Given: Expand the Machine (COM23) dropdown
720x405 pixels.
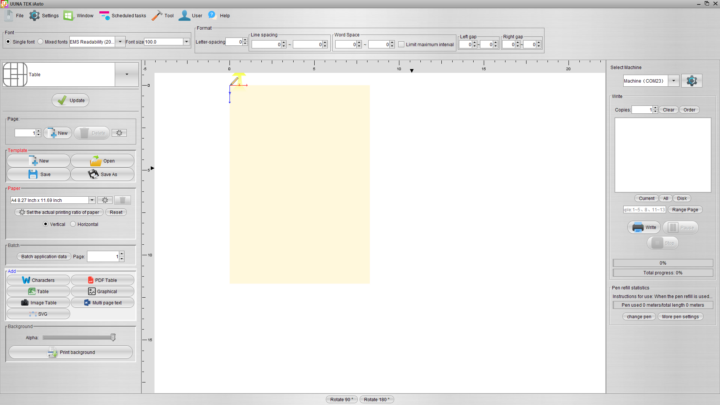Looking at the screenshot, I should pyautogui.click(x=673, y=81).
